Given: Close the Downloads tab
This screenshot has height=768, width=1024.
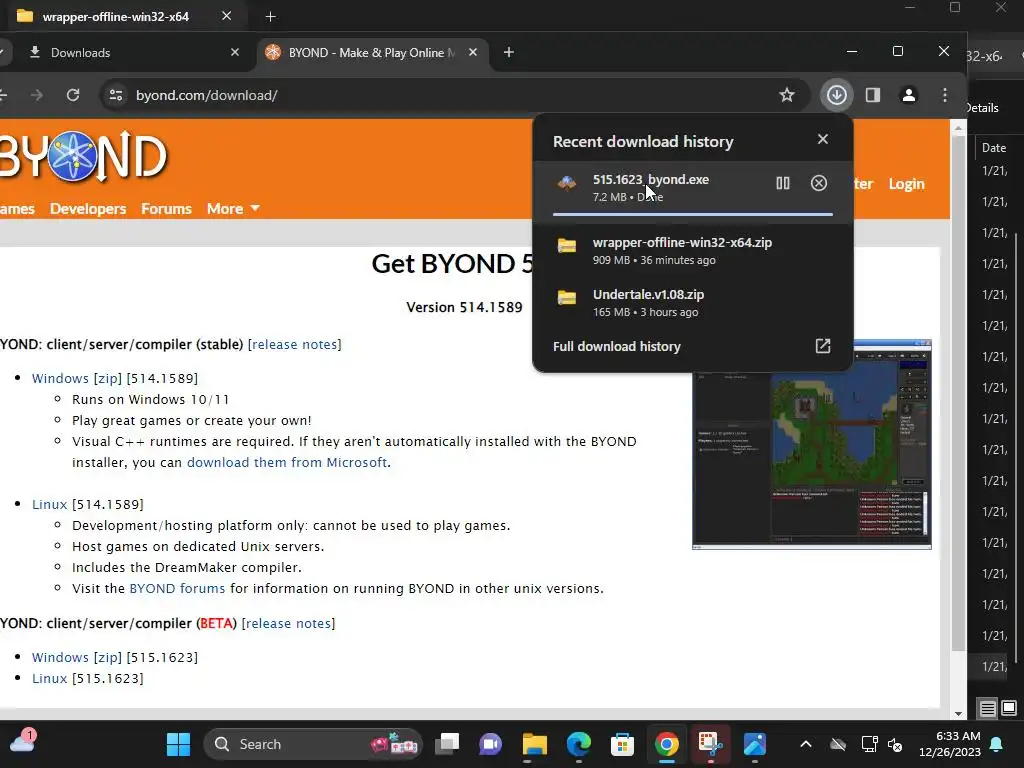Looking at the screenshot, I should pyautogui.click(x=235, y=52).
